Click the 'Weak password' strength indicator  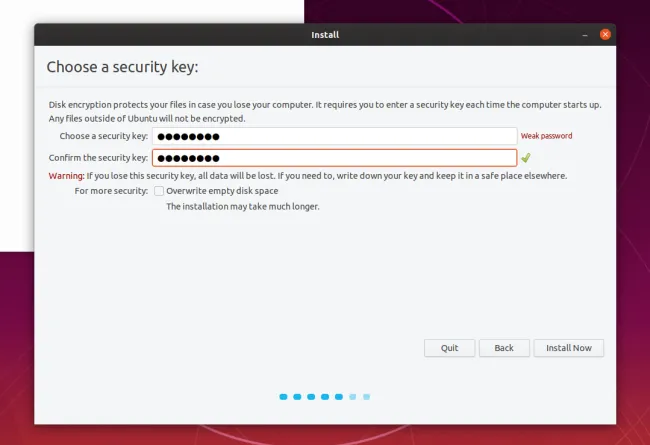(546, 136)
